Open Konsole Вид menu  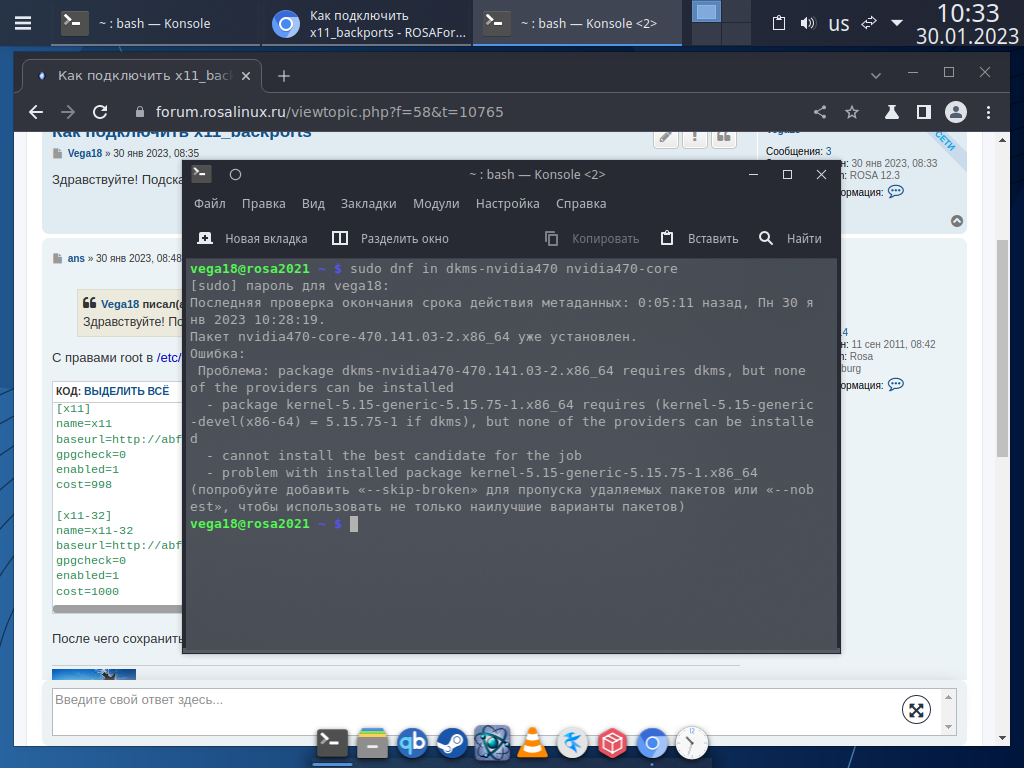(313, 204)
